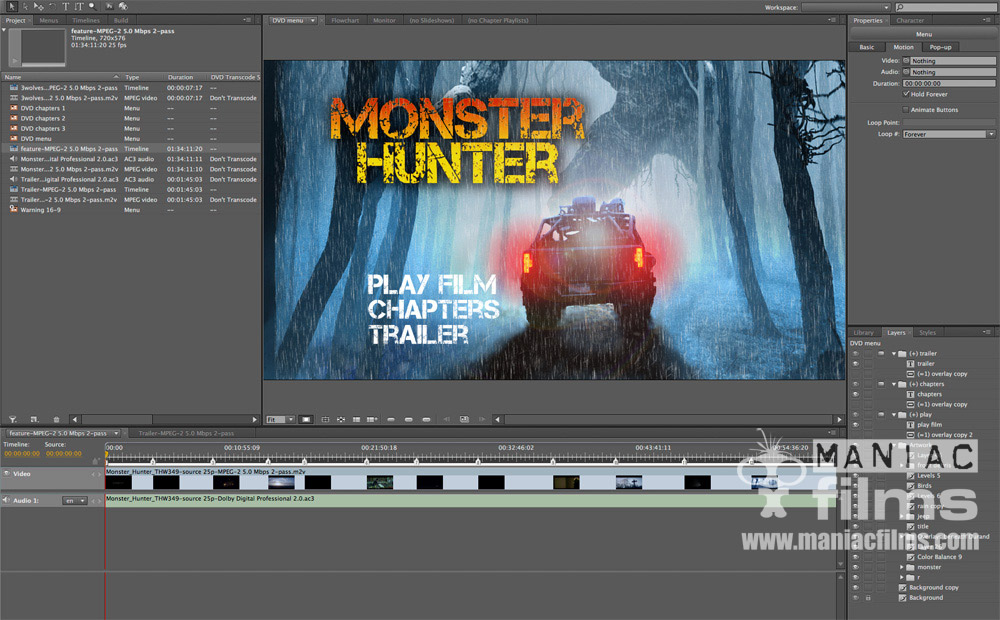Image resolution: width=1000 pixels, height=620 pixels.
Task: Hide the Background layer eye icon
Action: point(856,598)
